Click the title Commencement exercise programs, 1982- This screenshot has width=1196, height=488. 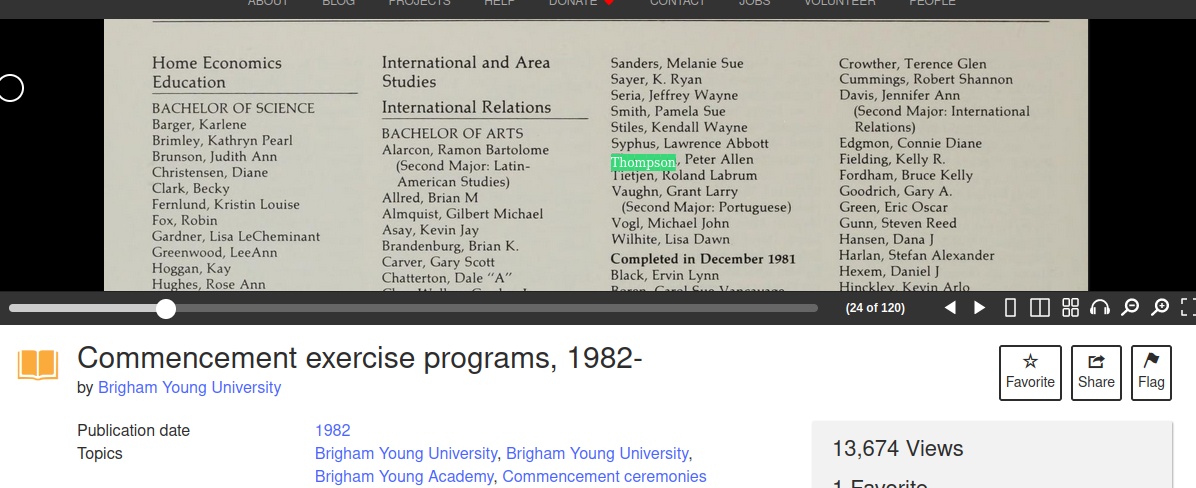tap(360, 358)
